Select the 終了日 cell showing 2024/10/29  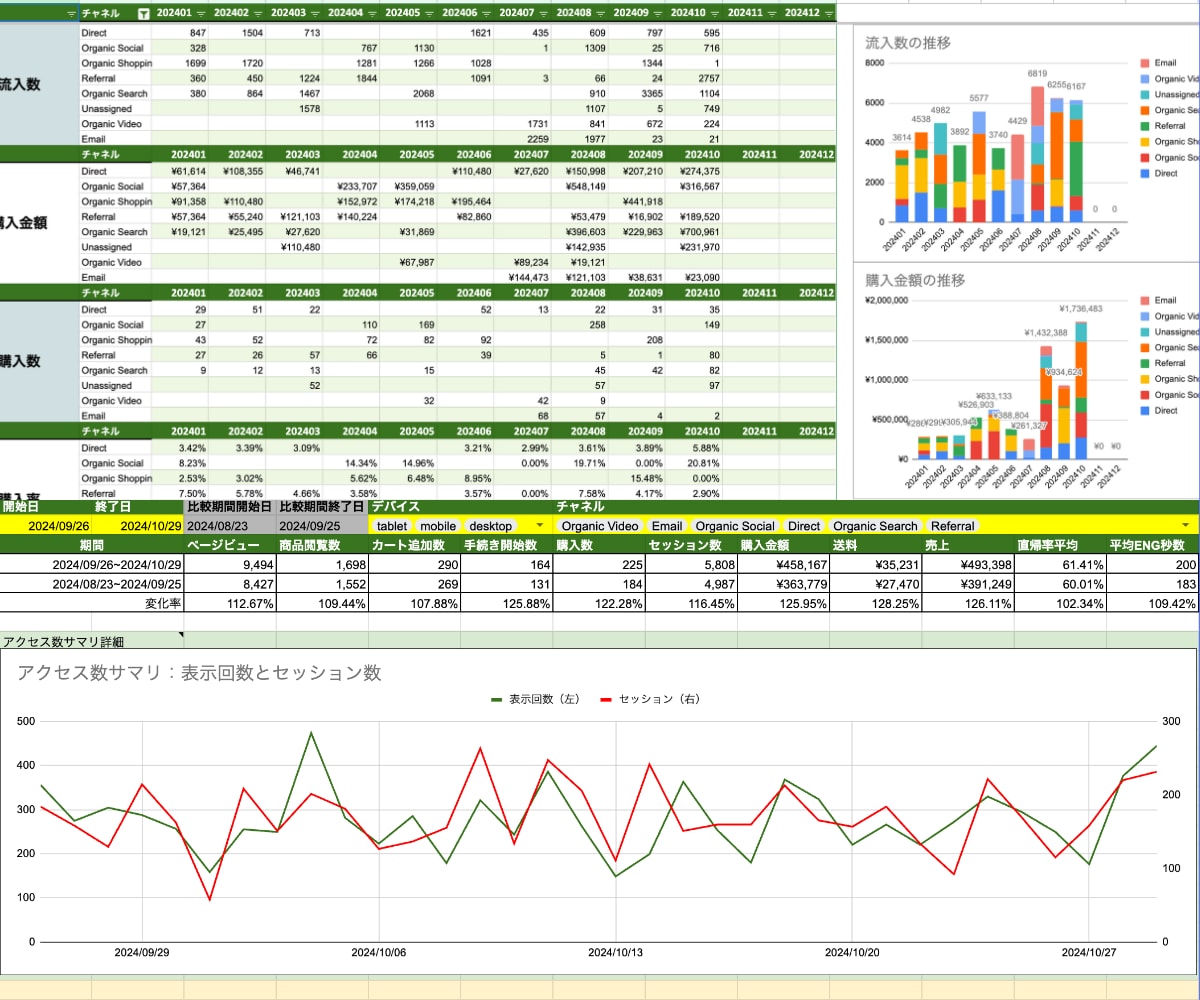tap(138, 526)
